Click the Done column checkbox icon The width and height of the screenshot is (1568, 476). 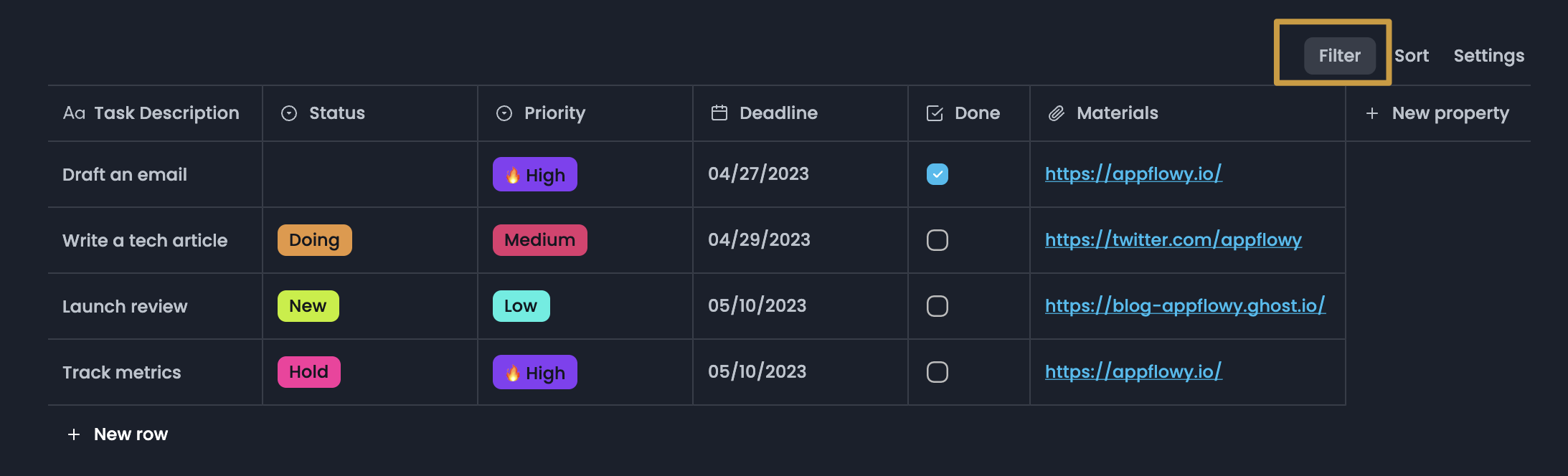(935, 113)
